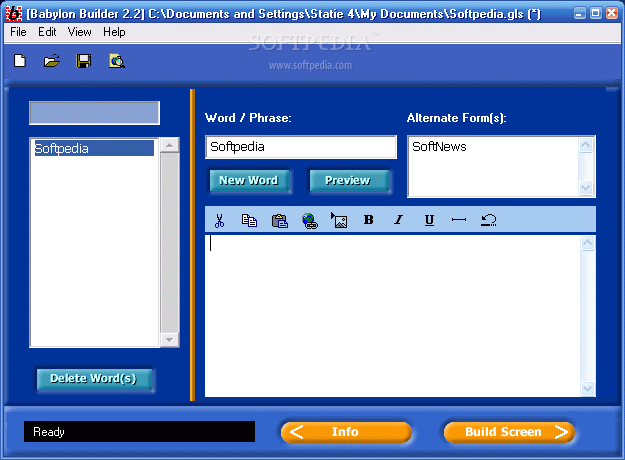Click in the definition text area

pos(393,316)
